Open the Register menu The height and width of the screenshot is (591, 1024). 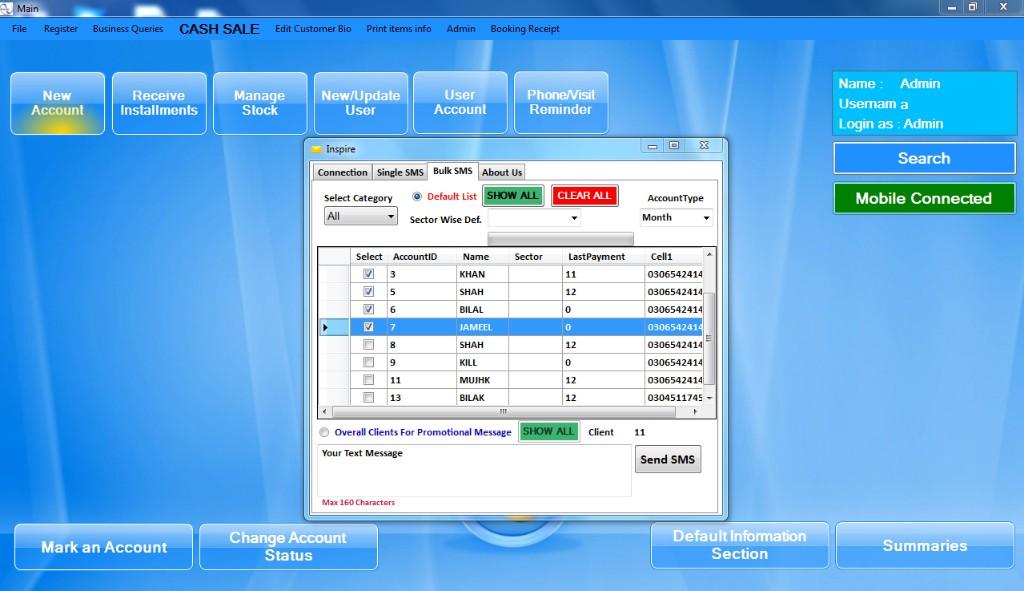(x=61, y=29)
